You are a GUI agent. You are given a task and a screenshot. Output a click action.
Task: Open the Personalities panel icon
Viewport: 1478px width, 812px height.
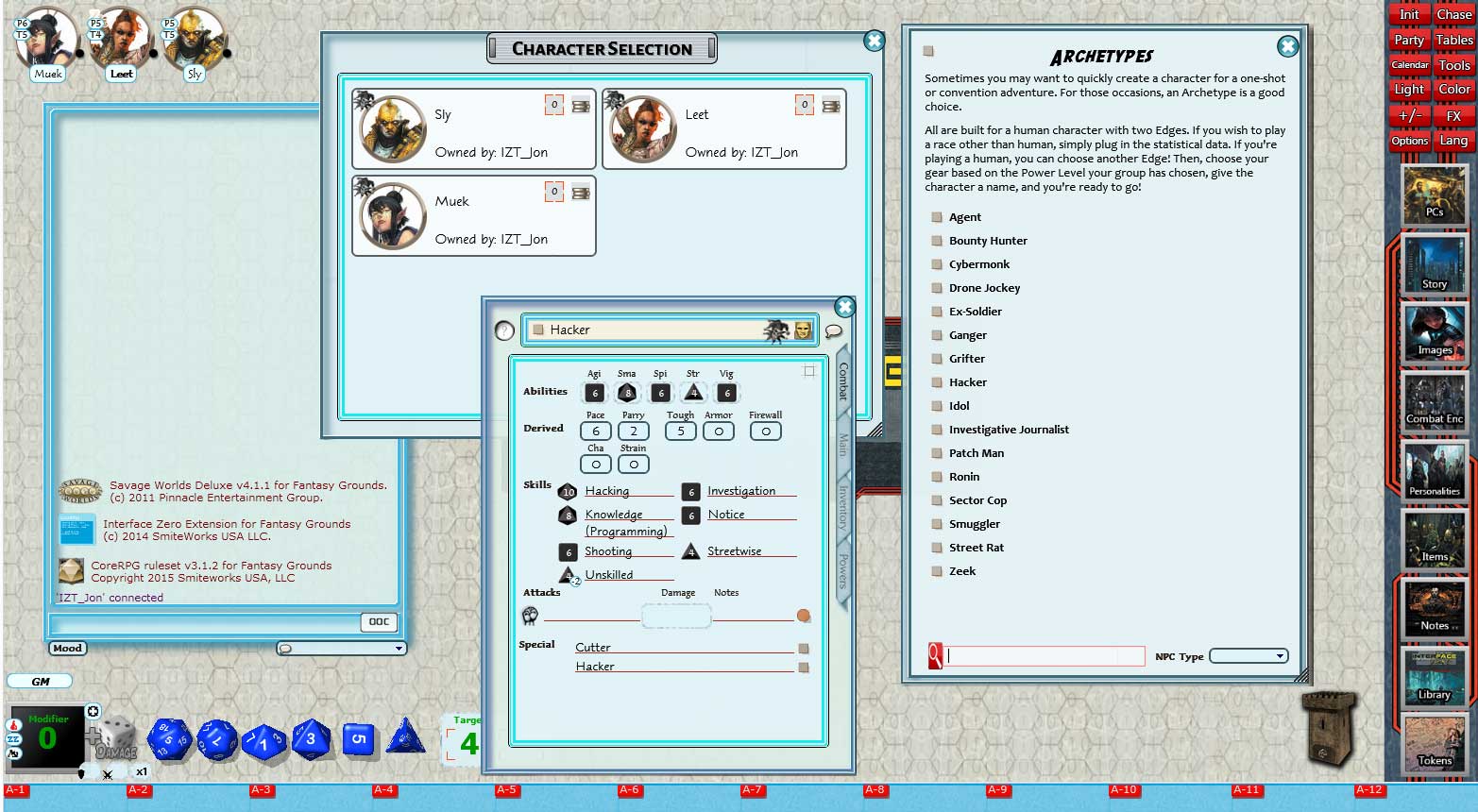(x=1434, y=469)
